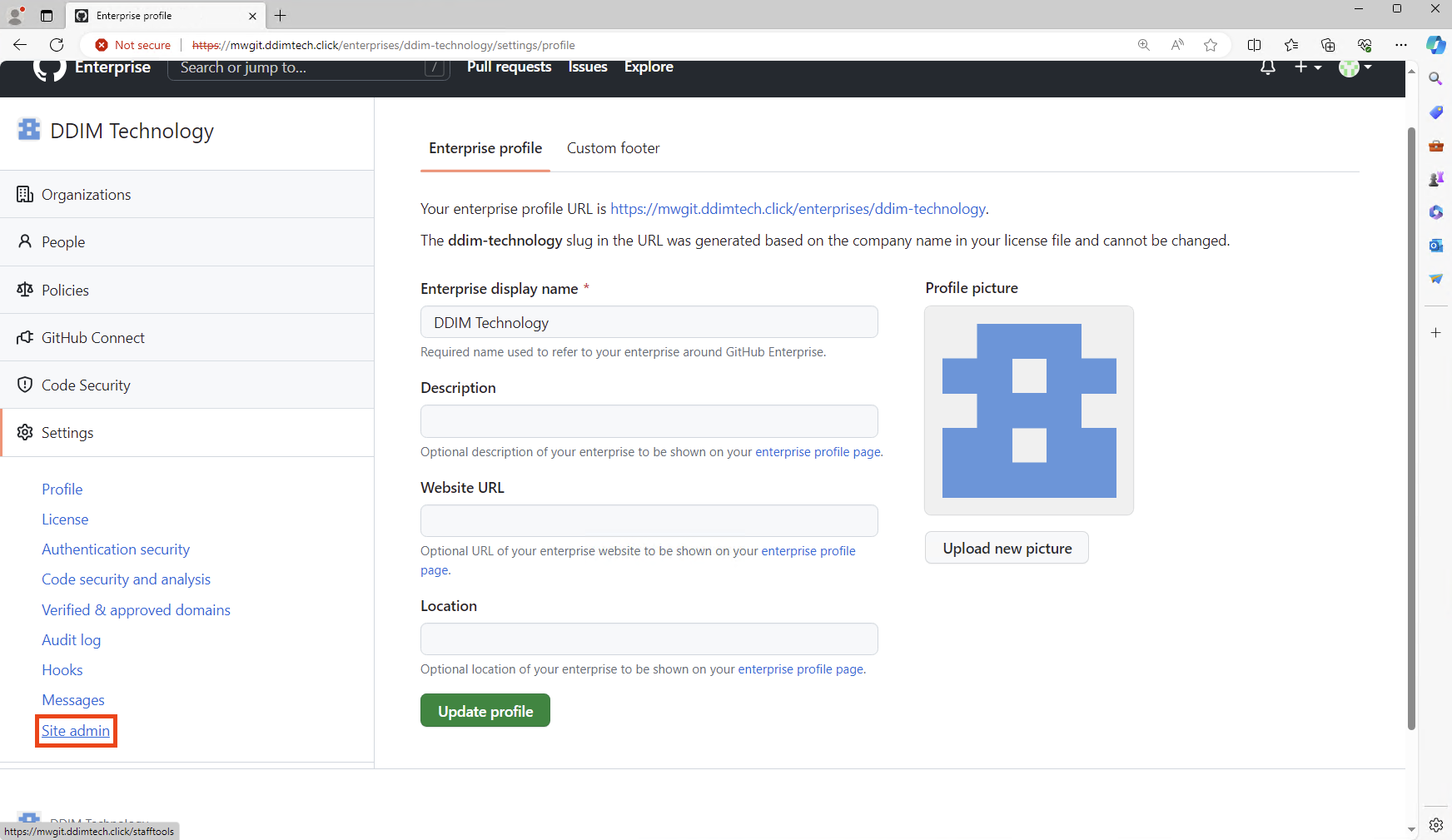Screen dimensions: 1452x840
Task: Open Browser essentials heart icon
Action: point(1365,45)
